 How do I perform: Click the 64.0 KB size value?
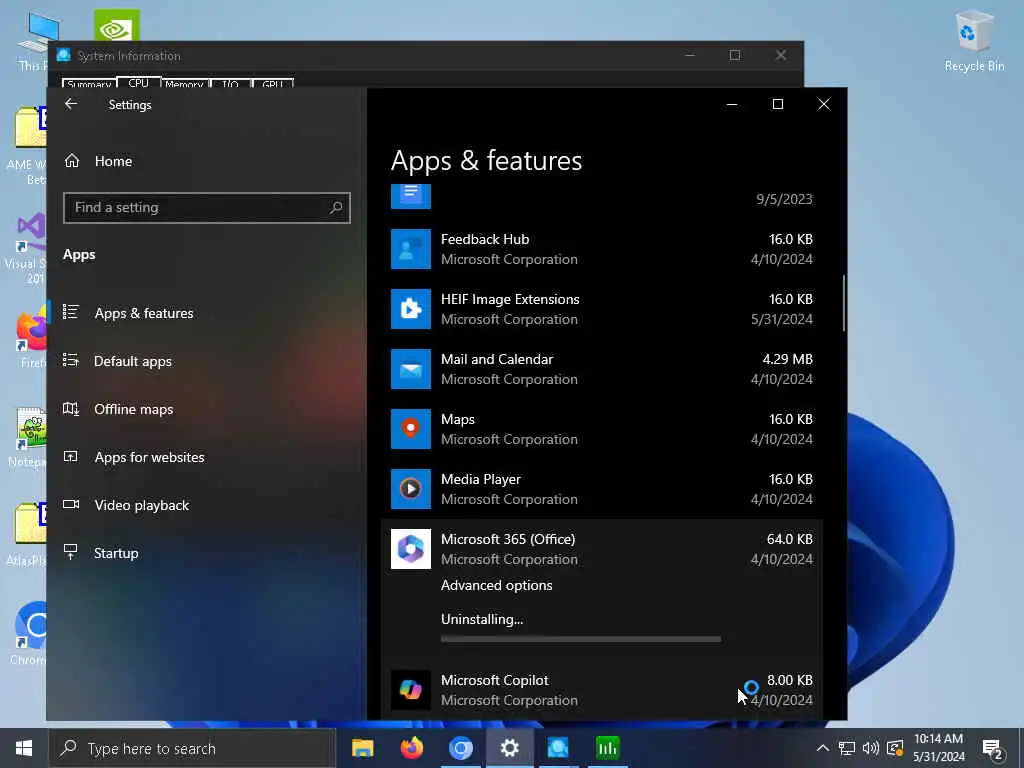coord(790,539)
